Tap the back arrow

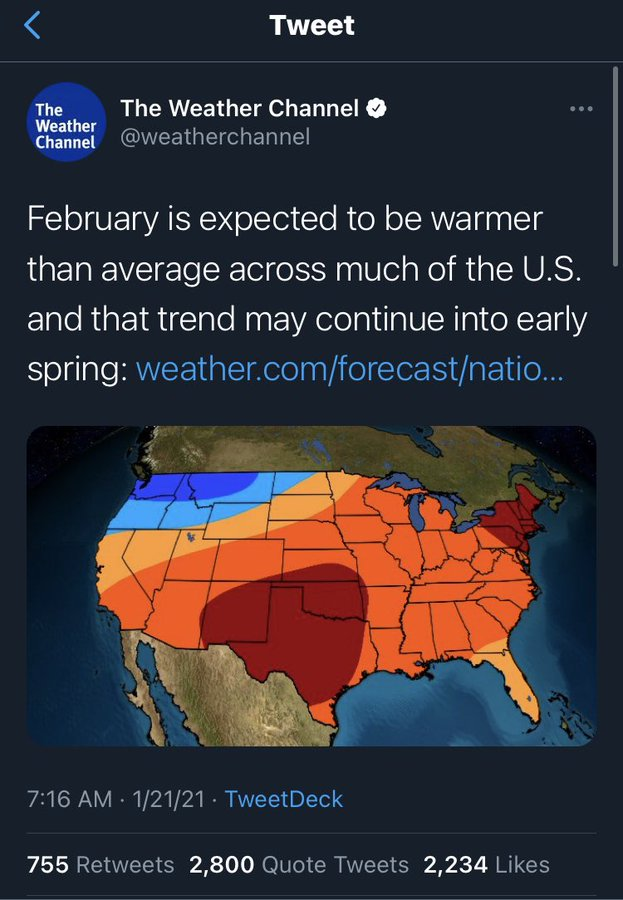tap(33, 27)
